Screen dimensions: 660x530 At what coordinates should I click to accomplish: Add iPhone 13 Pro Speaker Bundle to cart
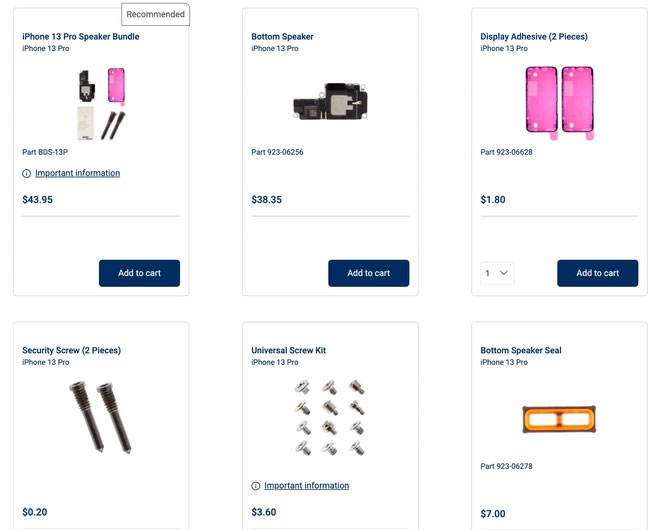[139, 273]
